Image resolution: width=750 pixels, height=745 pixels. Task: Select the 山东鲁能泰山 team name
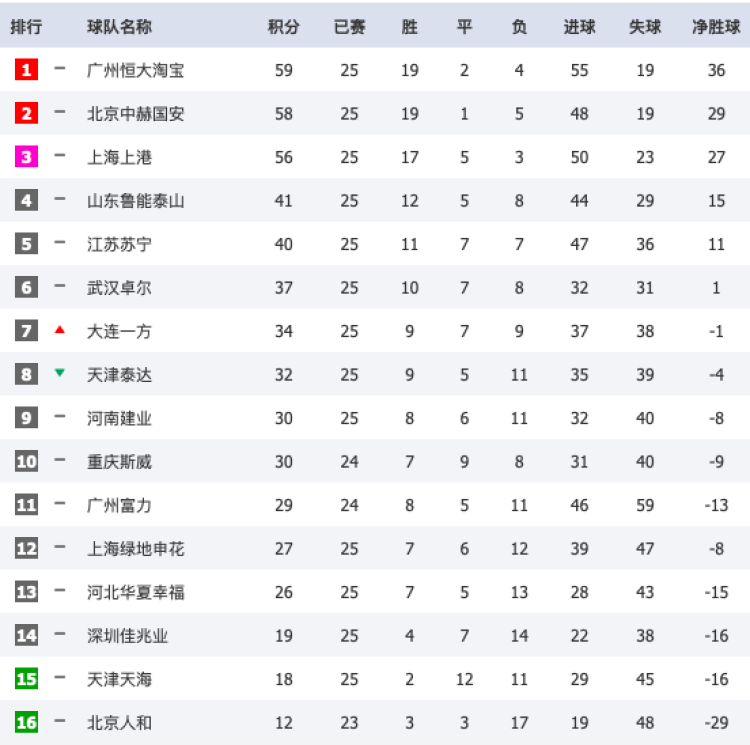point(135,201)
